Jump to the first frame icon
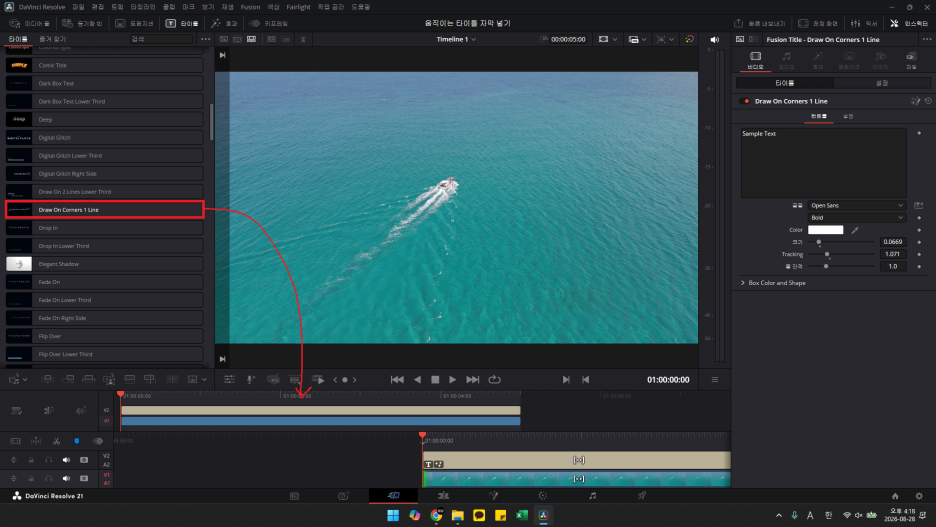The height and width of the screenshot is (527, 936). point(397,380)
